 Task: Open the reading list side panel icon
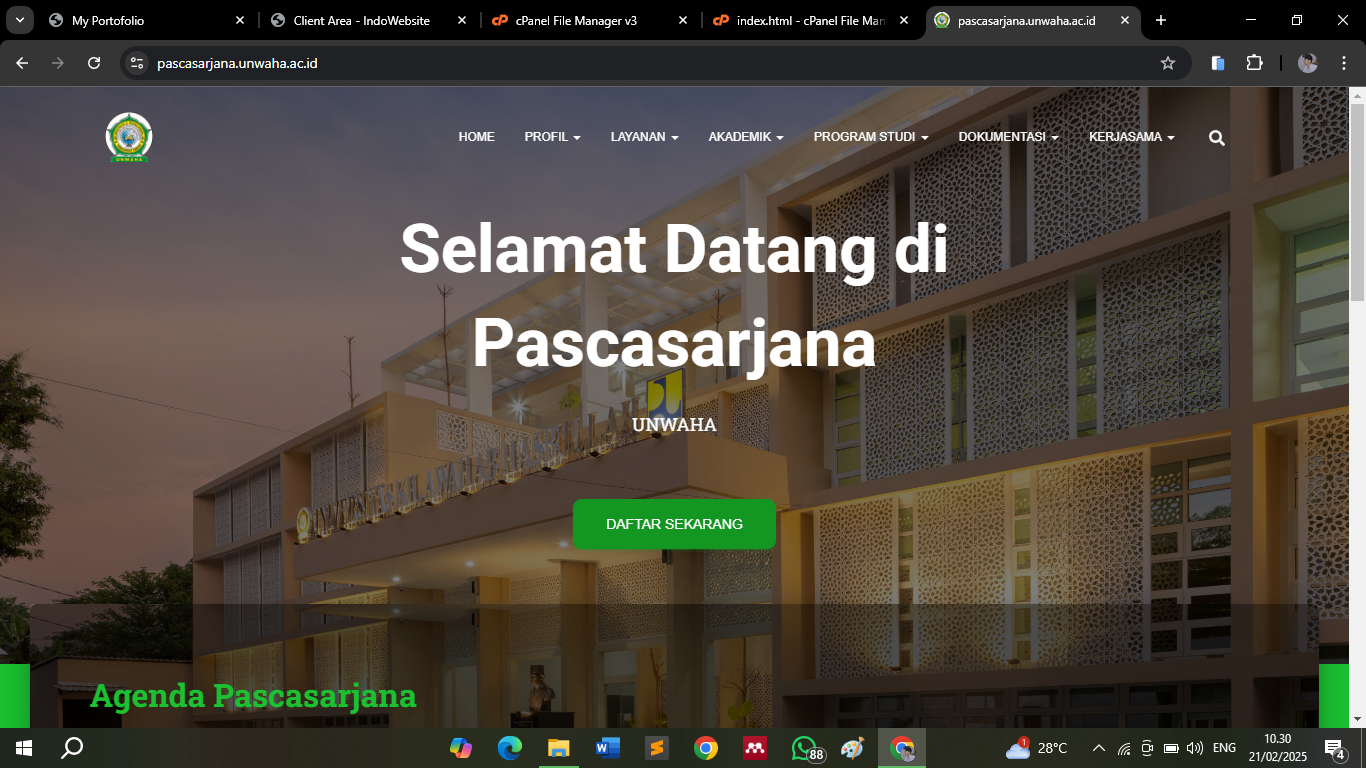pos(1218,63)
